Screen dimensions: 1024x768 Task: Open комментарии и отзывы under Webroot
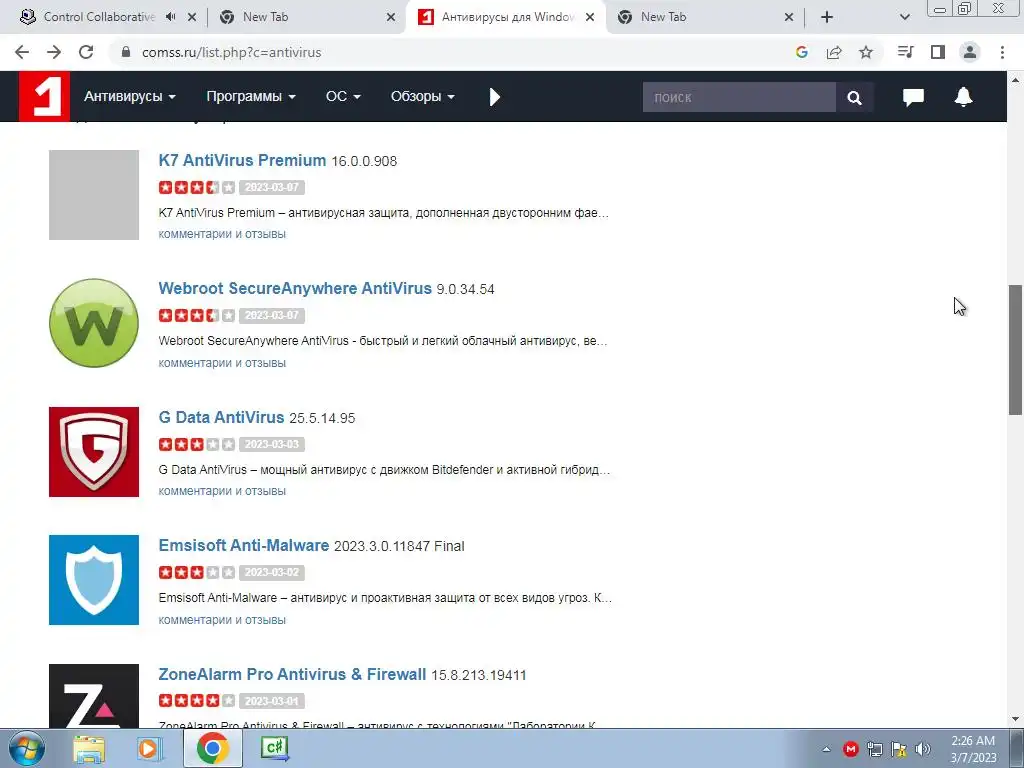click(x=222, y=362)
